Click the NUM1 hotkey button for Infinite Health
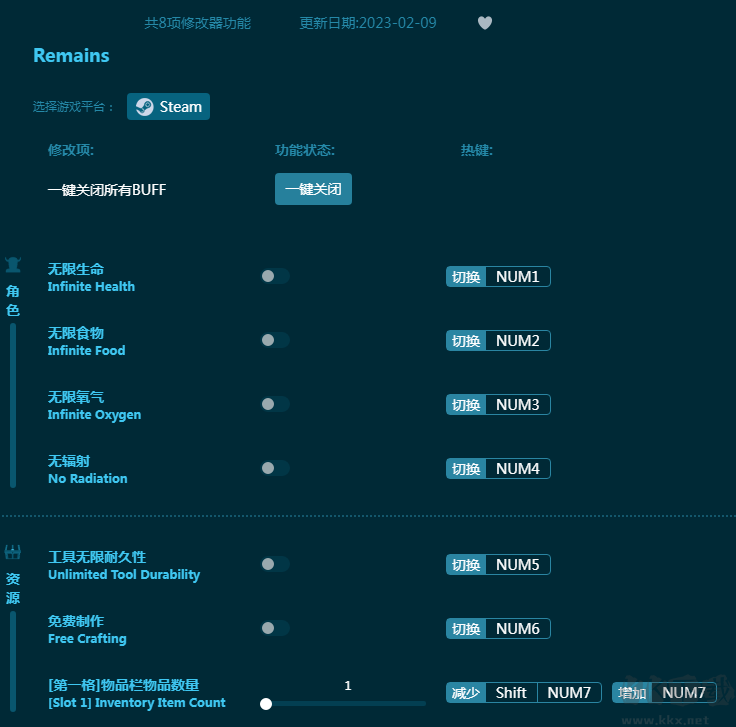 pos(517,277)
